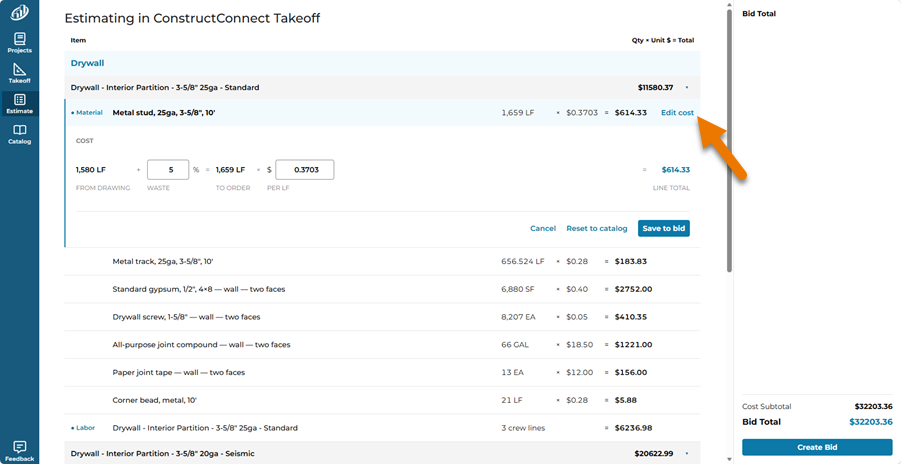Expand the 20ga Seismic assembly chevron
Image resolution: width=901 pixels, height=464 pixels.
pos(687,454)
